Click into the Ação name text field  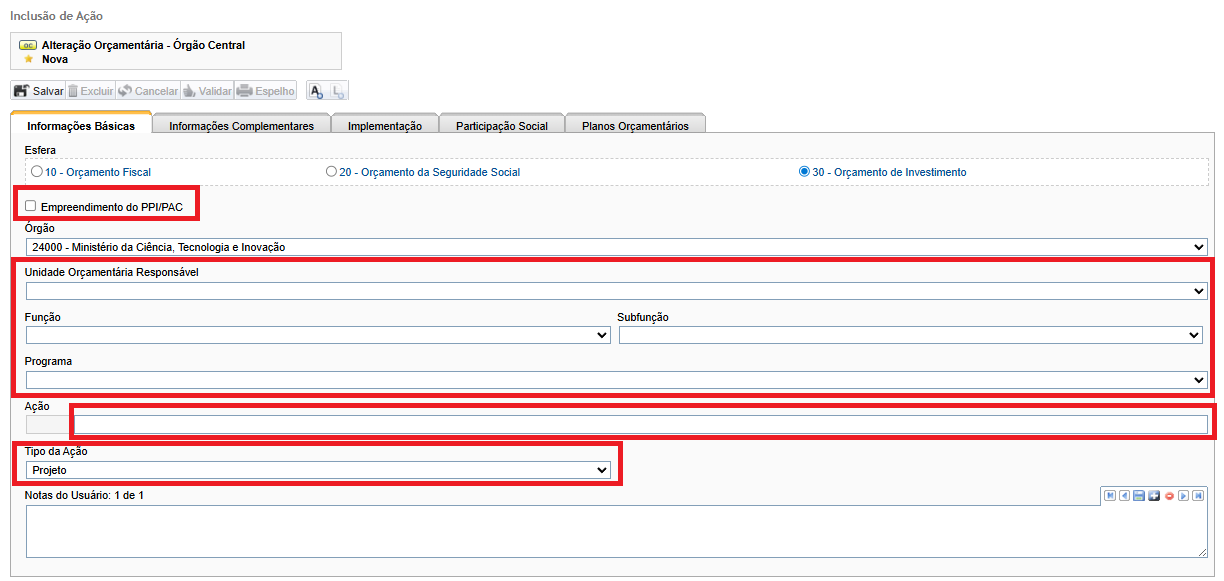[x=640, y=425]
